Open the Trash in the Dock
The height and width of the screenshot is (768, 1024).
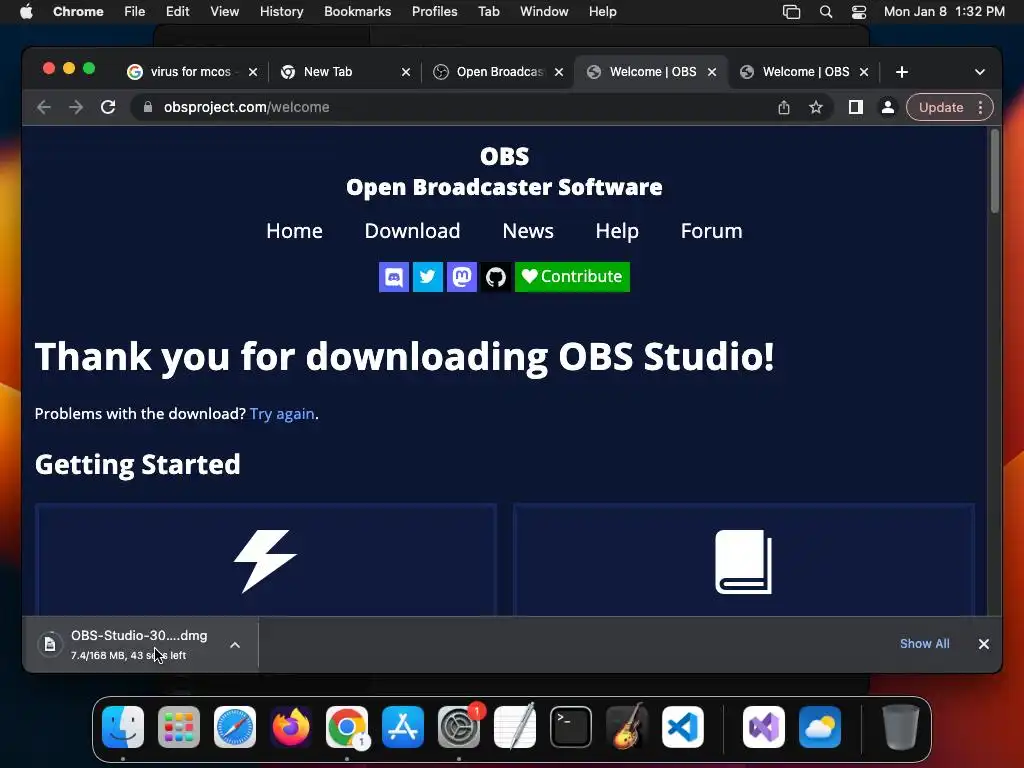tap(901, 727)
